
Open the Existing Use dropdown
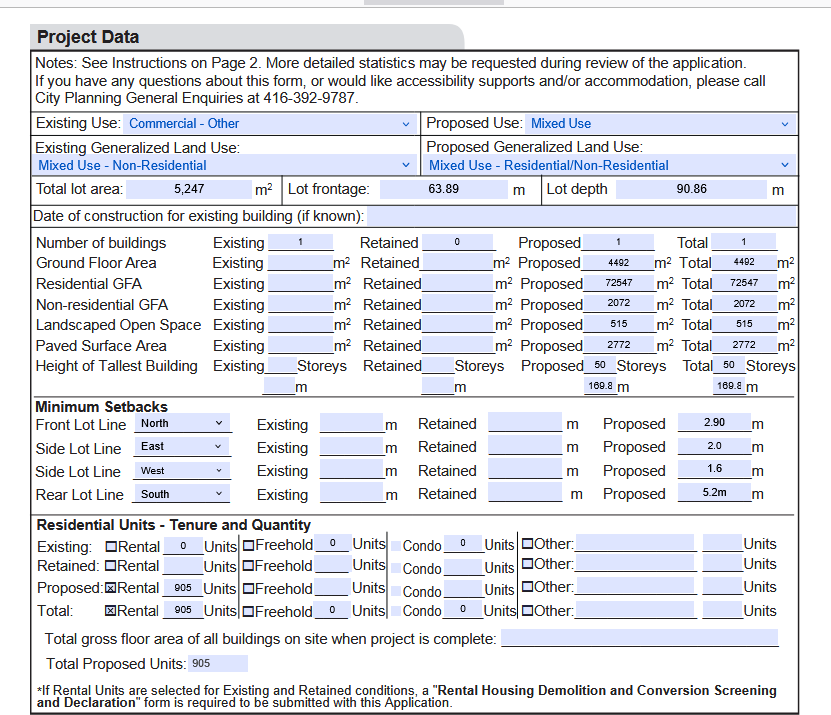[x=268, y=124]
